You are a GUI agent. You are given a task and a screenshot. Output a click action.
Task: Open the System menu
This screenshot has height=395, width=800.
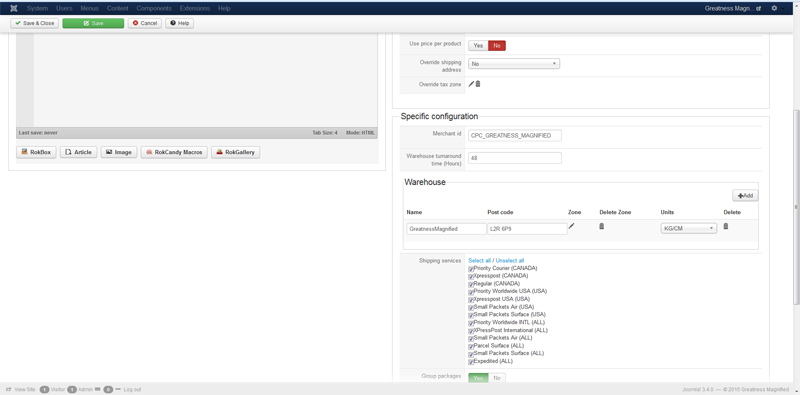37,8
